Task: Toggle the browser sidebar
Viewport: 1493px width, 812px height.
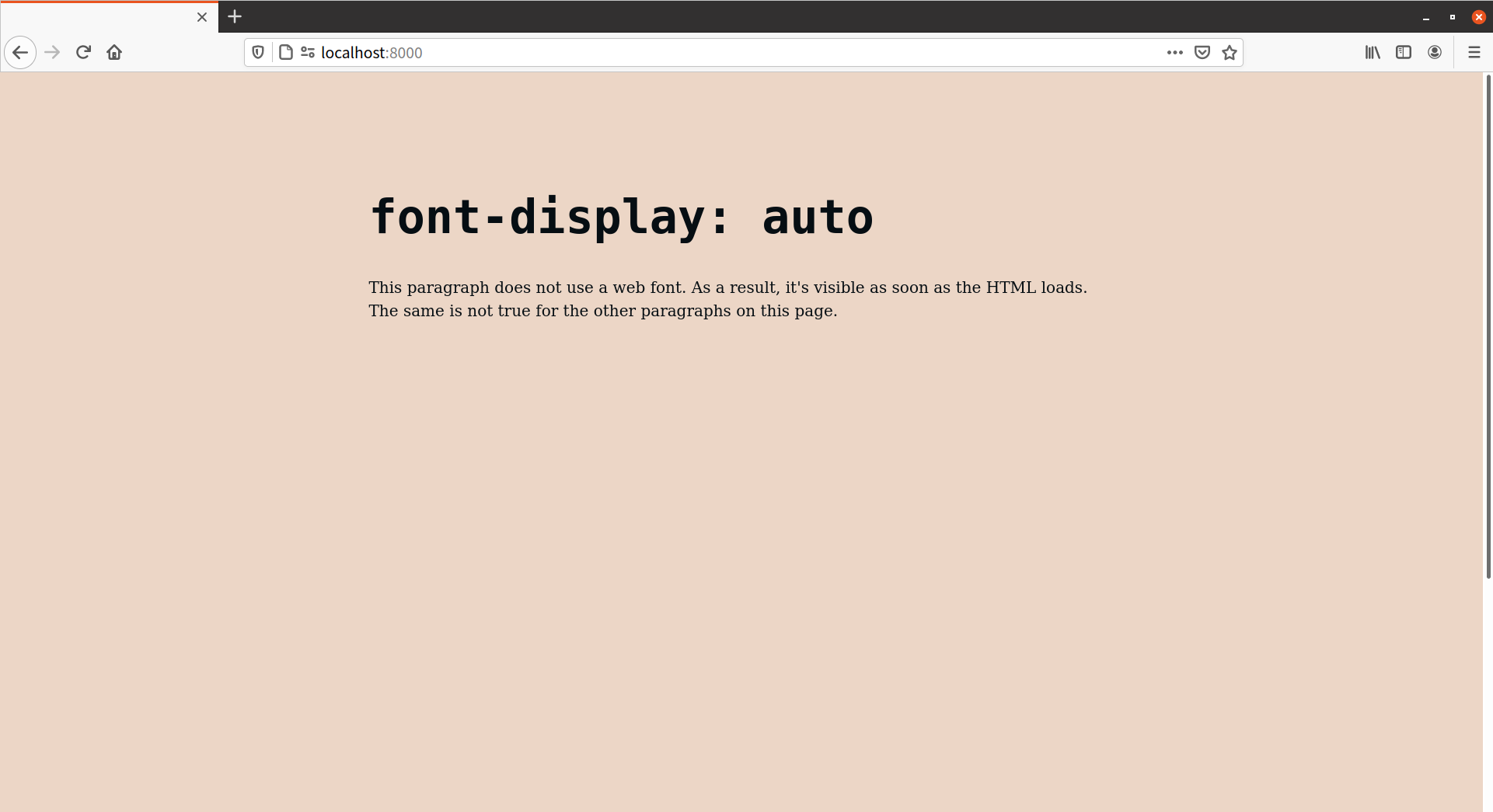Action: pos(1403,52)
